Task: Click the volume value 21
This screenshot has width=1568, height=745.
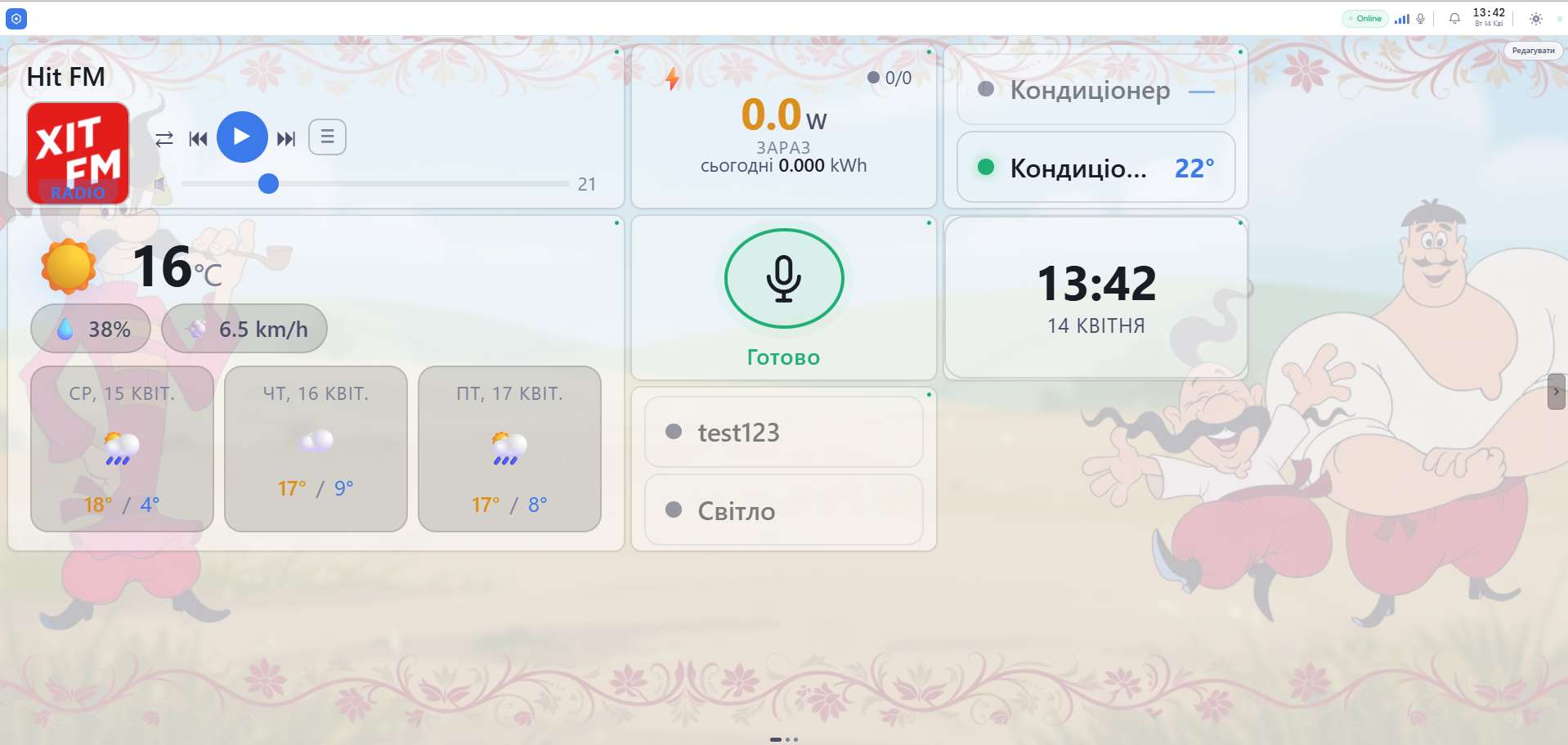Action: coord(587,184)
